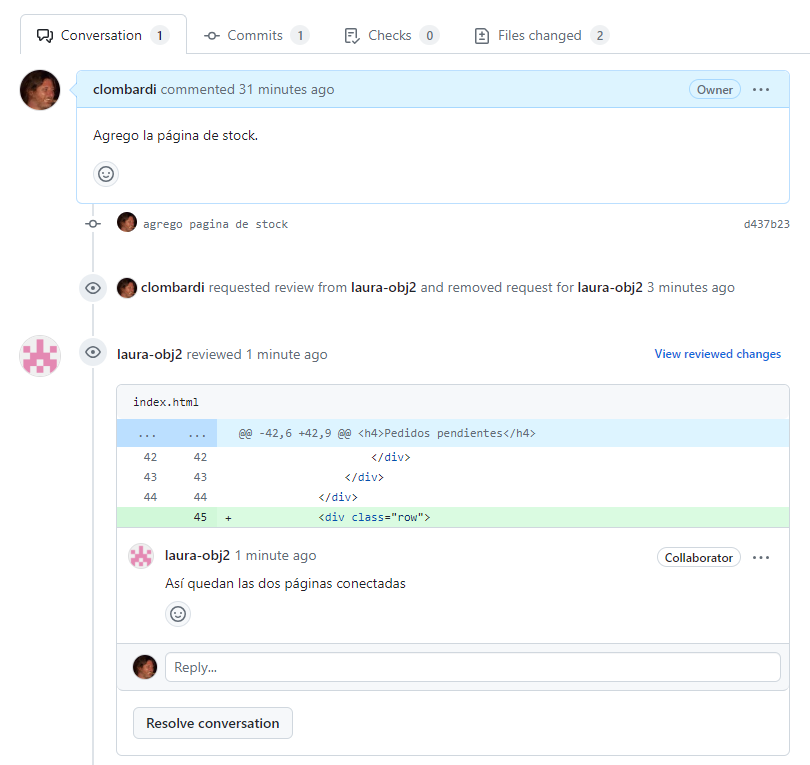Click laura-obj2's small avatar in review comment
Viewport: 810px width, 765px height.
coord(141,556)
